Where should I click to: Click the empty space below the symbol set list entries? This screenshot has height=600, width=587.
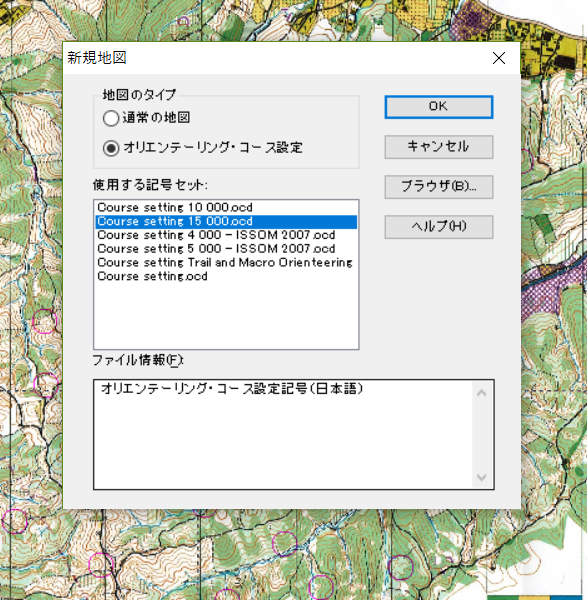(x=226, y=316)
